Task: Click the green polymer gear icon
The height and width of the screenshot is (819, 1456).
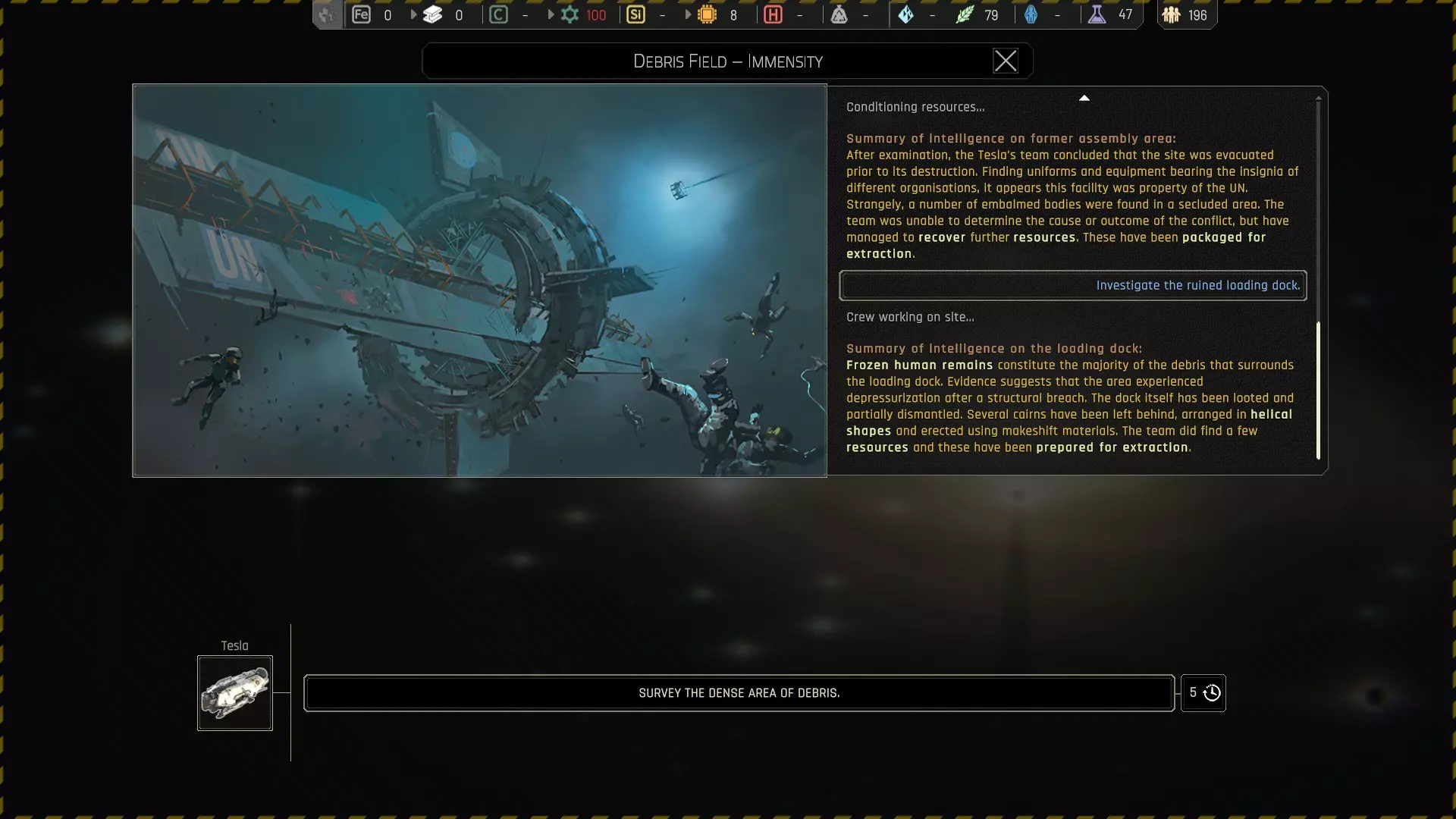Action: tap(570, 14)
